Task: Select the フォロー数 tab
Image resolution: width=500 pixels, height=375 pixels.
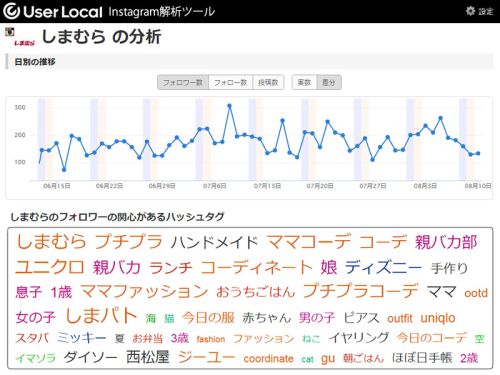Action: point(230,82)
